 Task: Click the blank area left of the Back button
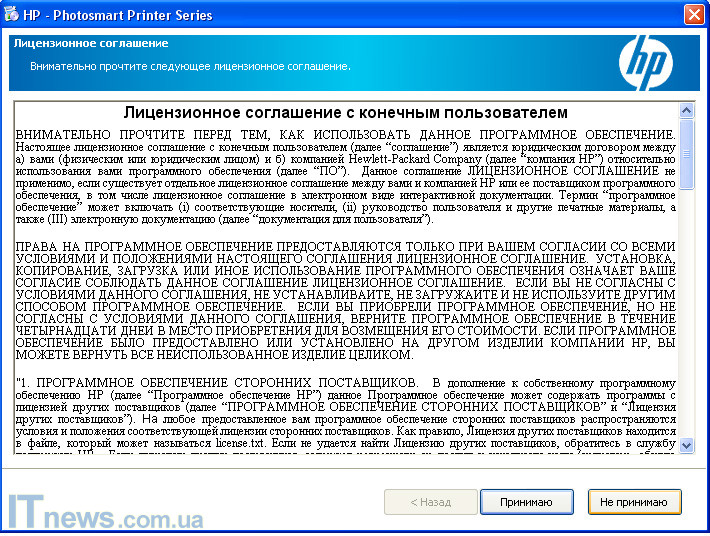pos(300,501)
